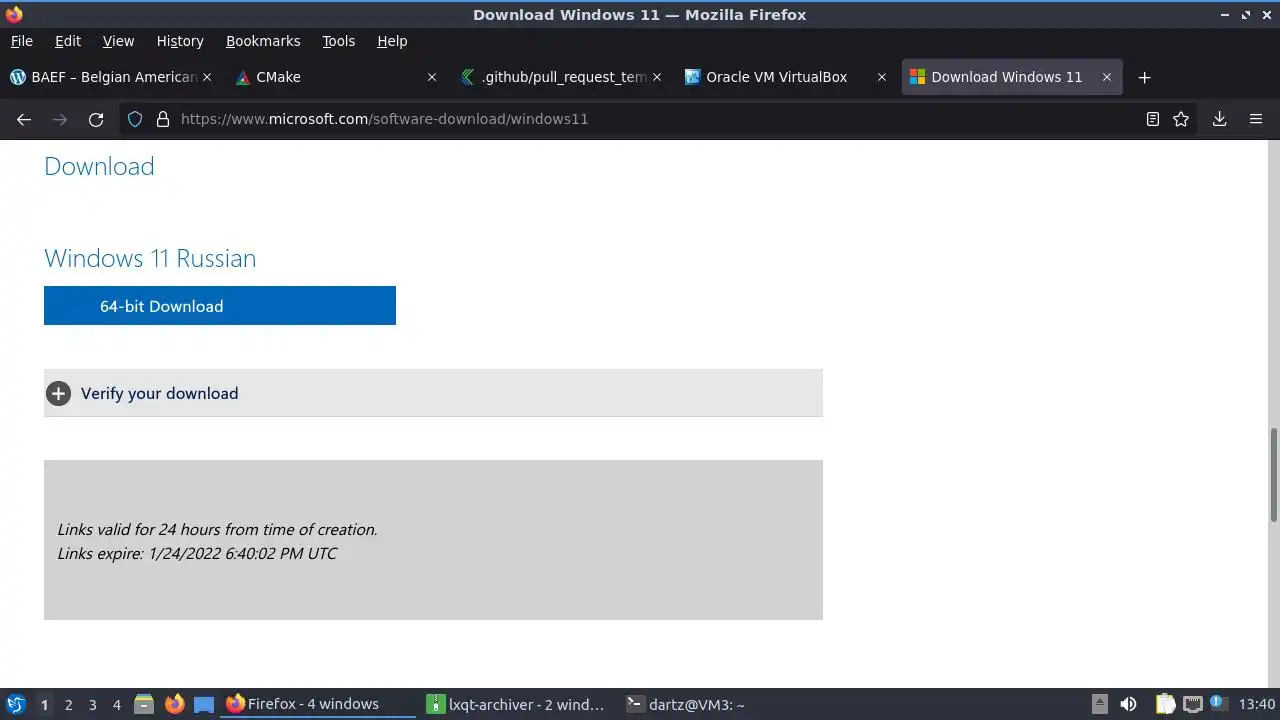Open the network connection tray icon

tap(1192, 704)
